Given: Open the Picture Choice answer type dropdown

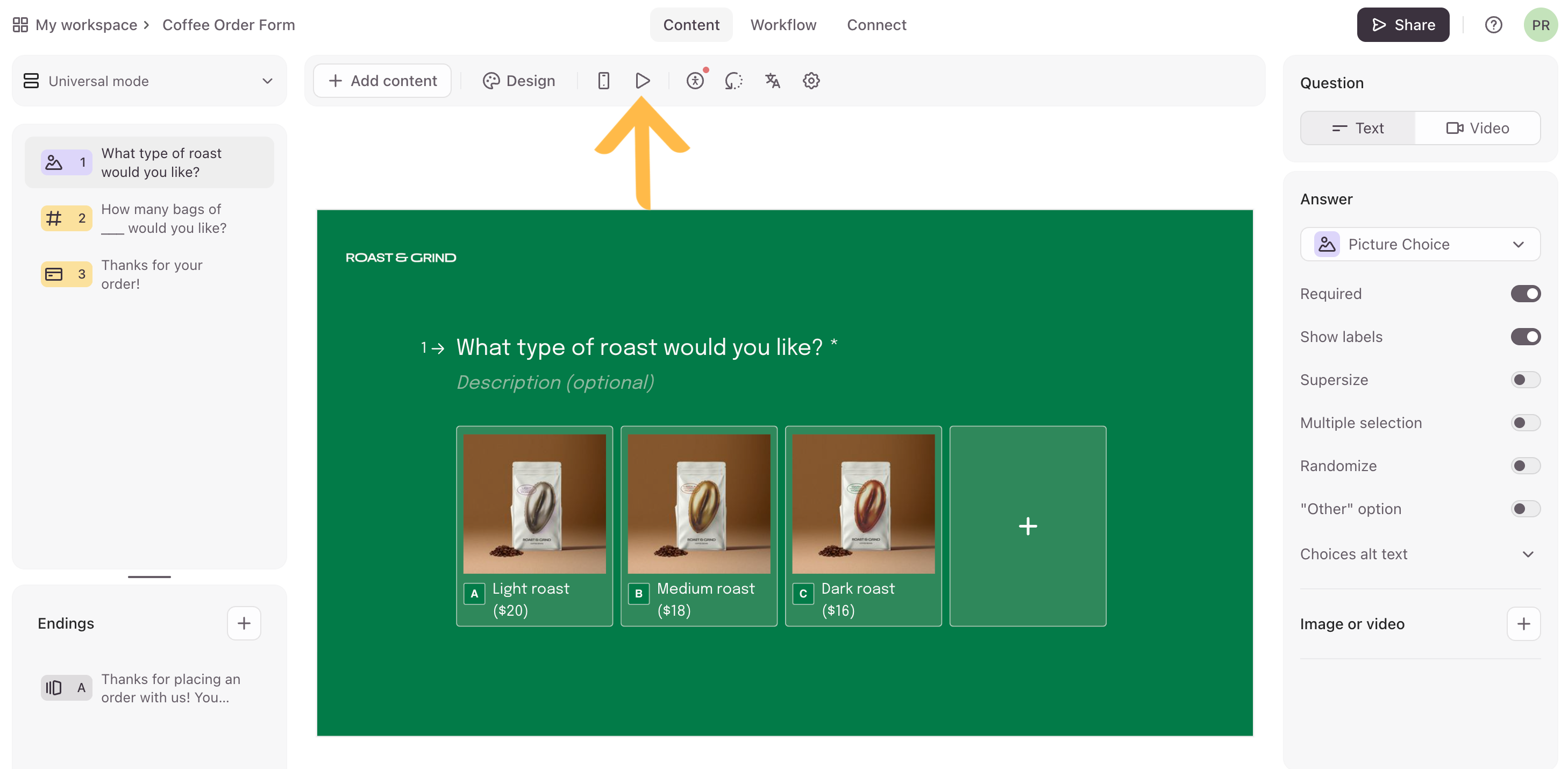Looking at the screenshot, I should 1420,244.
